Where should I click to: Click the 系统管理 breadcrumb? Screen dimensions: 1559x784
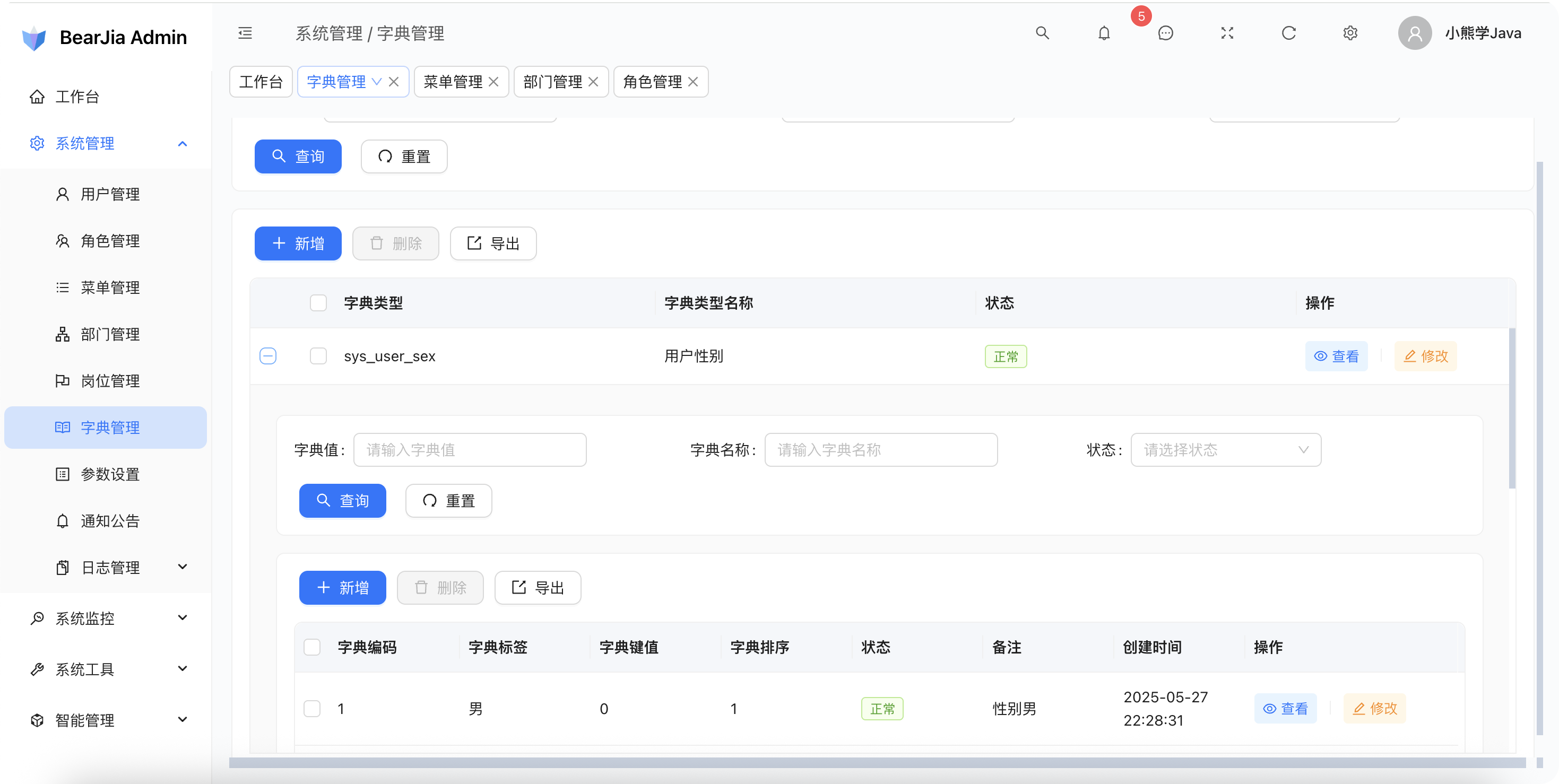pyautogui.click(x=329, y=33)
